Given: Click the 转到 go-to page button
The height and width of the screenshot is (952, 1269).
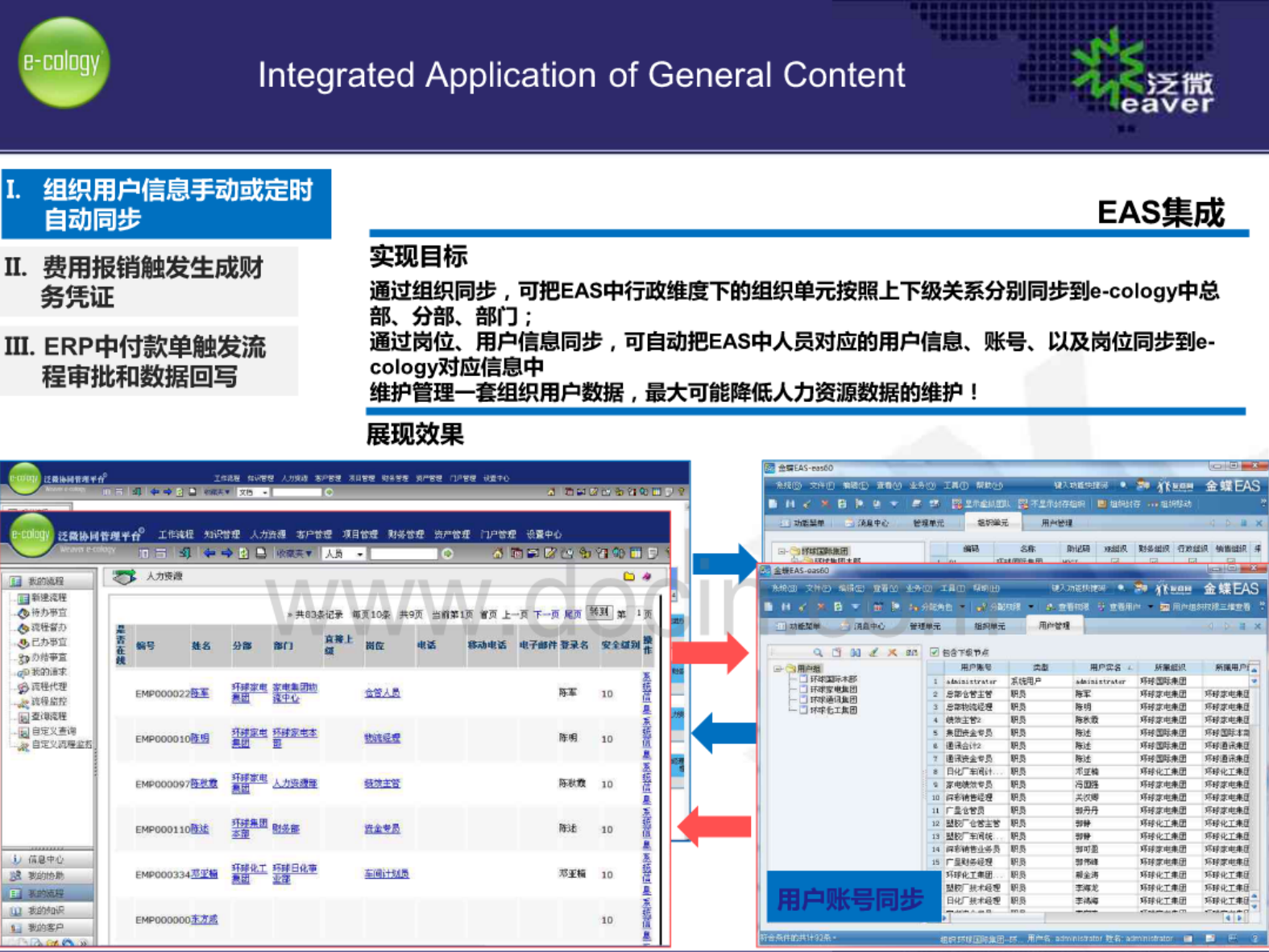Looking at the screenshot, I should [x=599, y=612].
